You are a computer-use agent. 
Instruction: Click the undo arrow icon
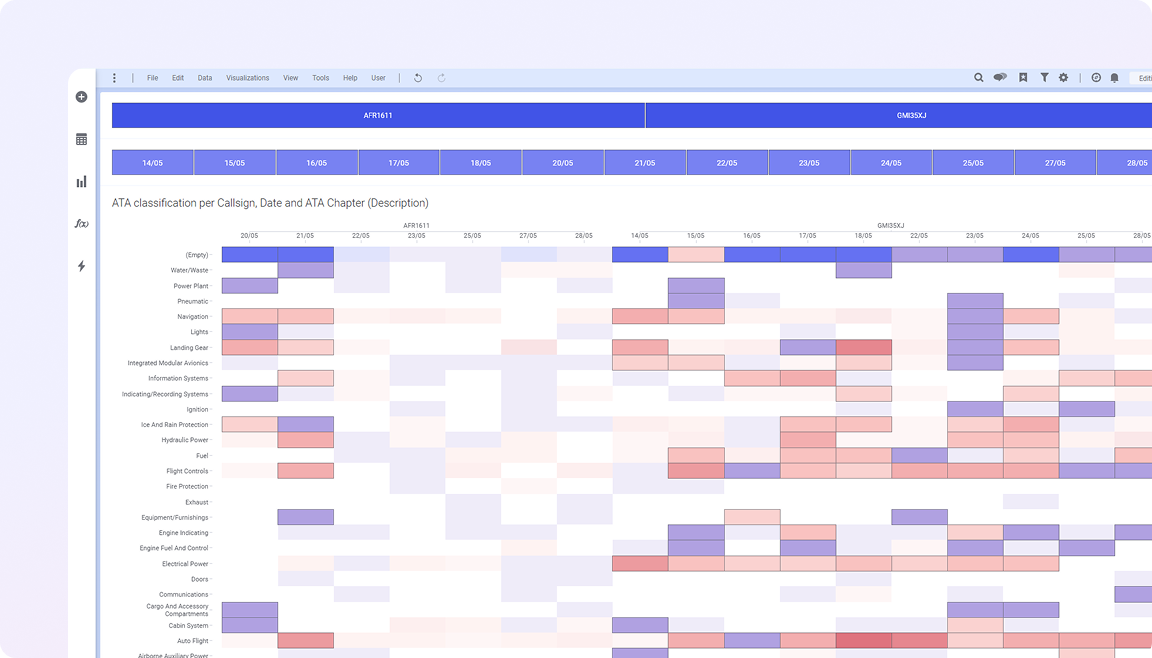pyautogui.click(x=418, y=78)
